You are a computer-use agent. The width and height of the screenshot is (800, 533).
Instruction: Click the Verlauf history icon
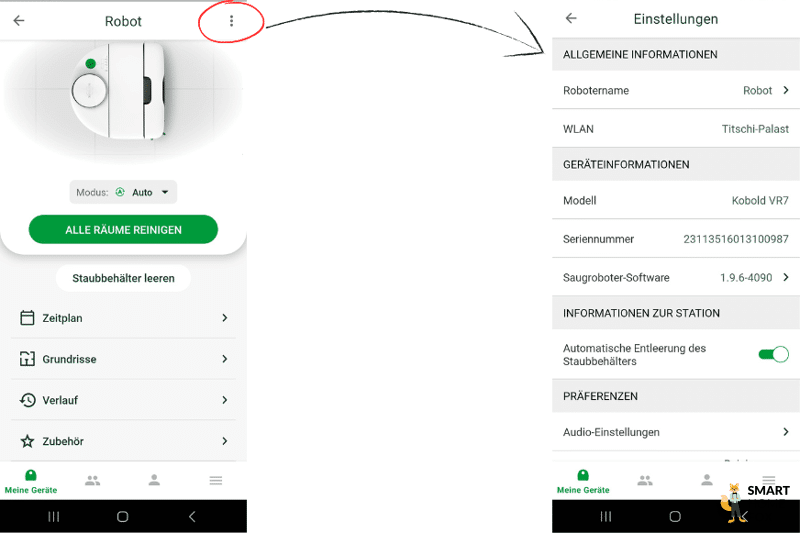point(28,400)
